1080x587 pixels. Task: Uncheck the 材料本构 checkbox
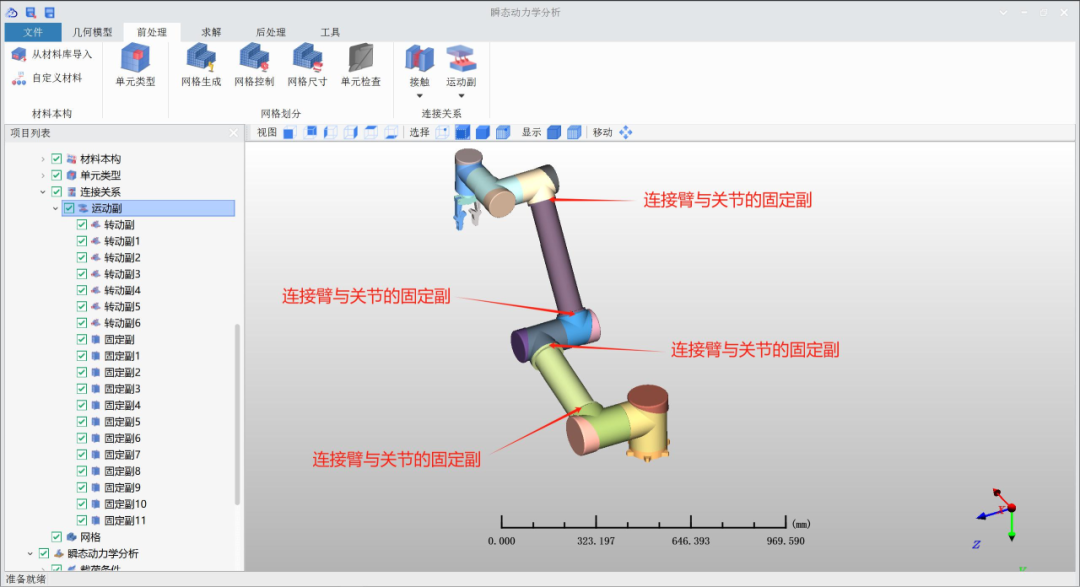click(56, 158)
